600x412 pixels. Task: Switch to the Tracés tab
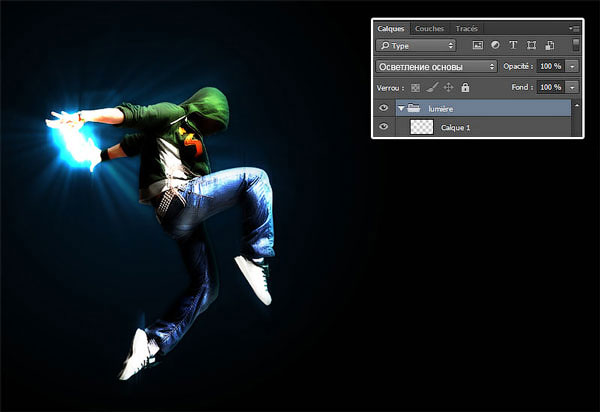click(x=465, y=29)
